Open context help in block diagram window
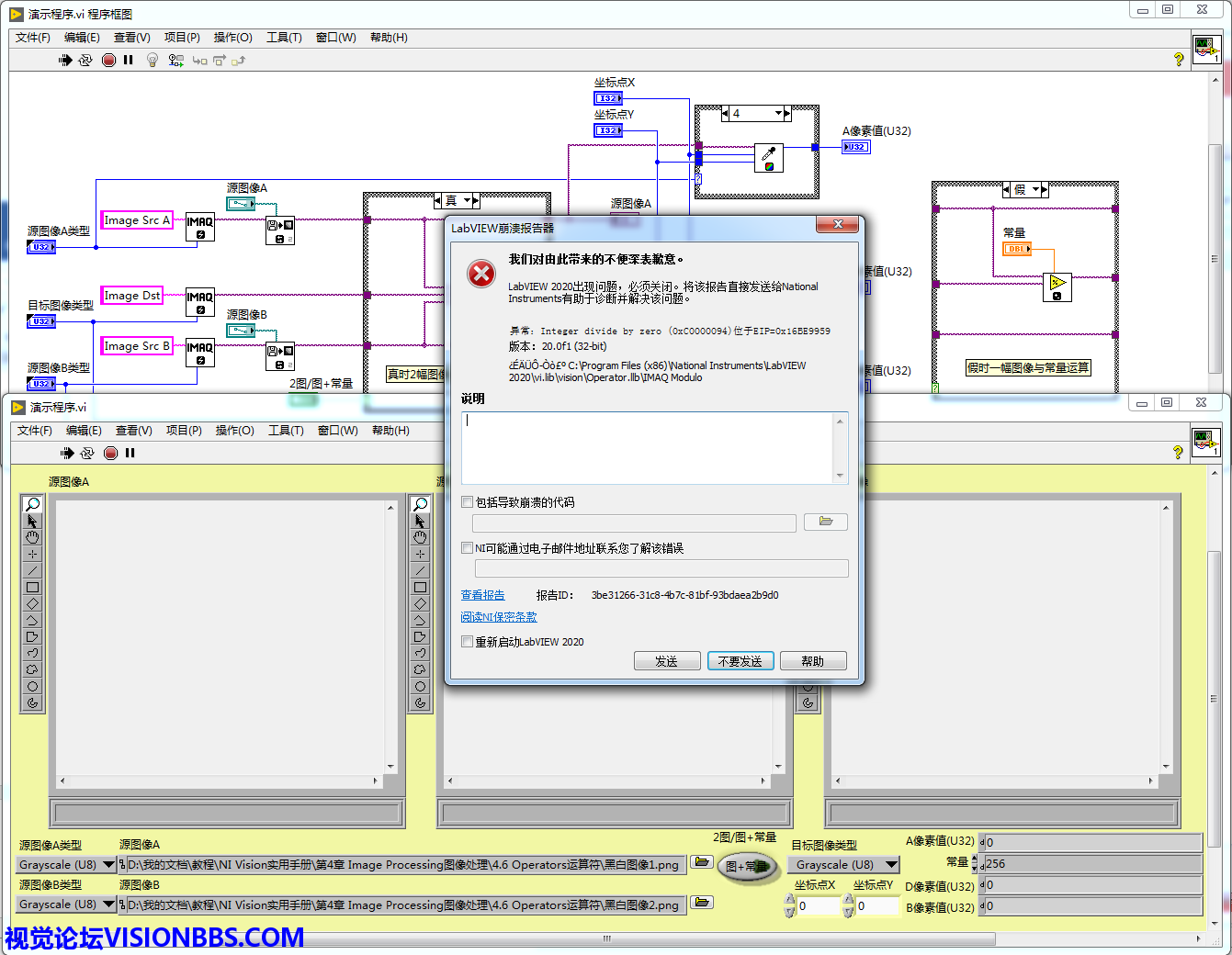This screenshot has height=955, width=1232. (1179, 59)
